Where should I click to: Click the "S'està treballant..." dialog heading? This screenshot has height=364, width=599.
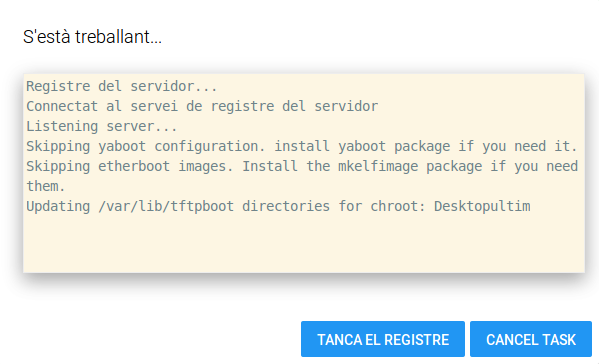coord(92,37)
